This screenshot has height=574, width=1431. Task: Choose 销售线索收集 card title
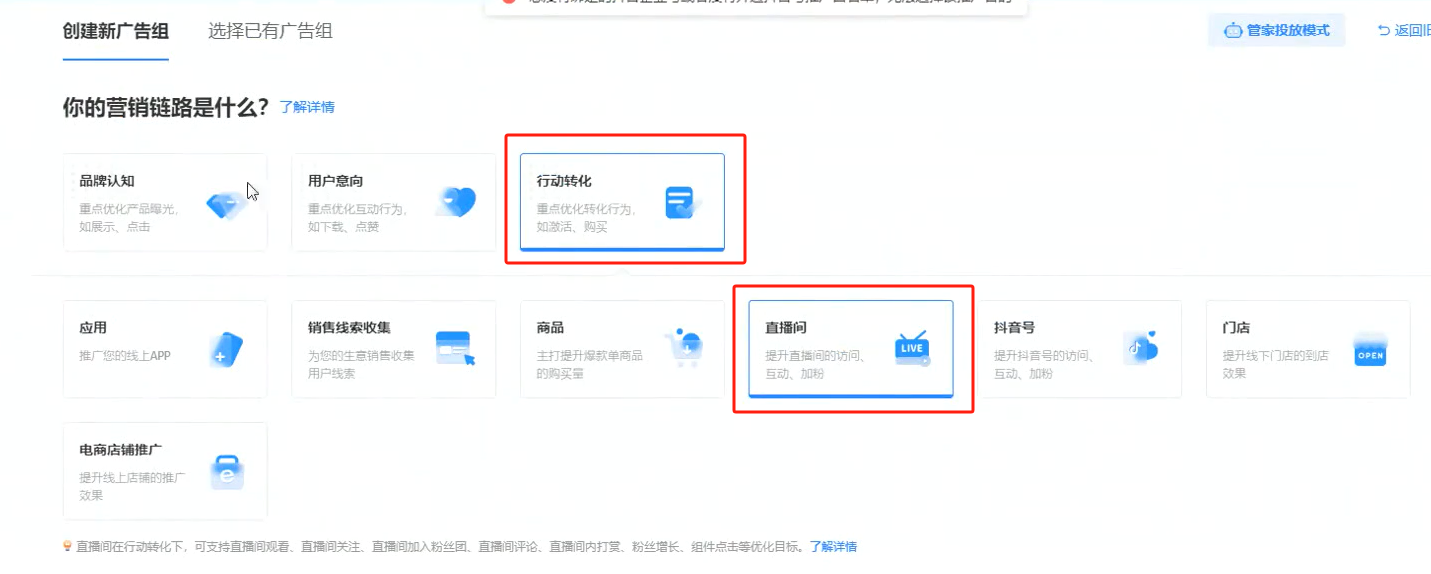click(x=349, y=328)
